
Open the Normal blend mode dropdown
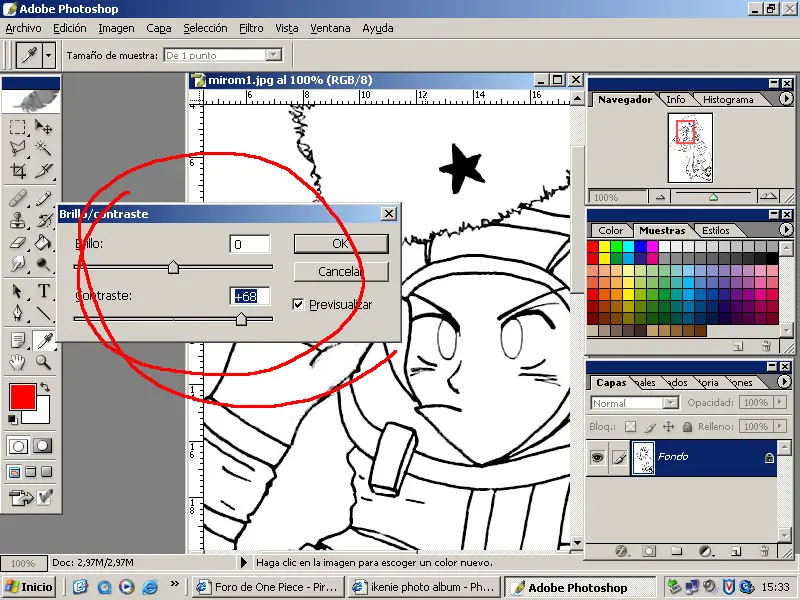pos(670,403)
